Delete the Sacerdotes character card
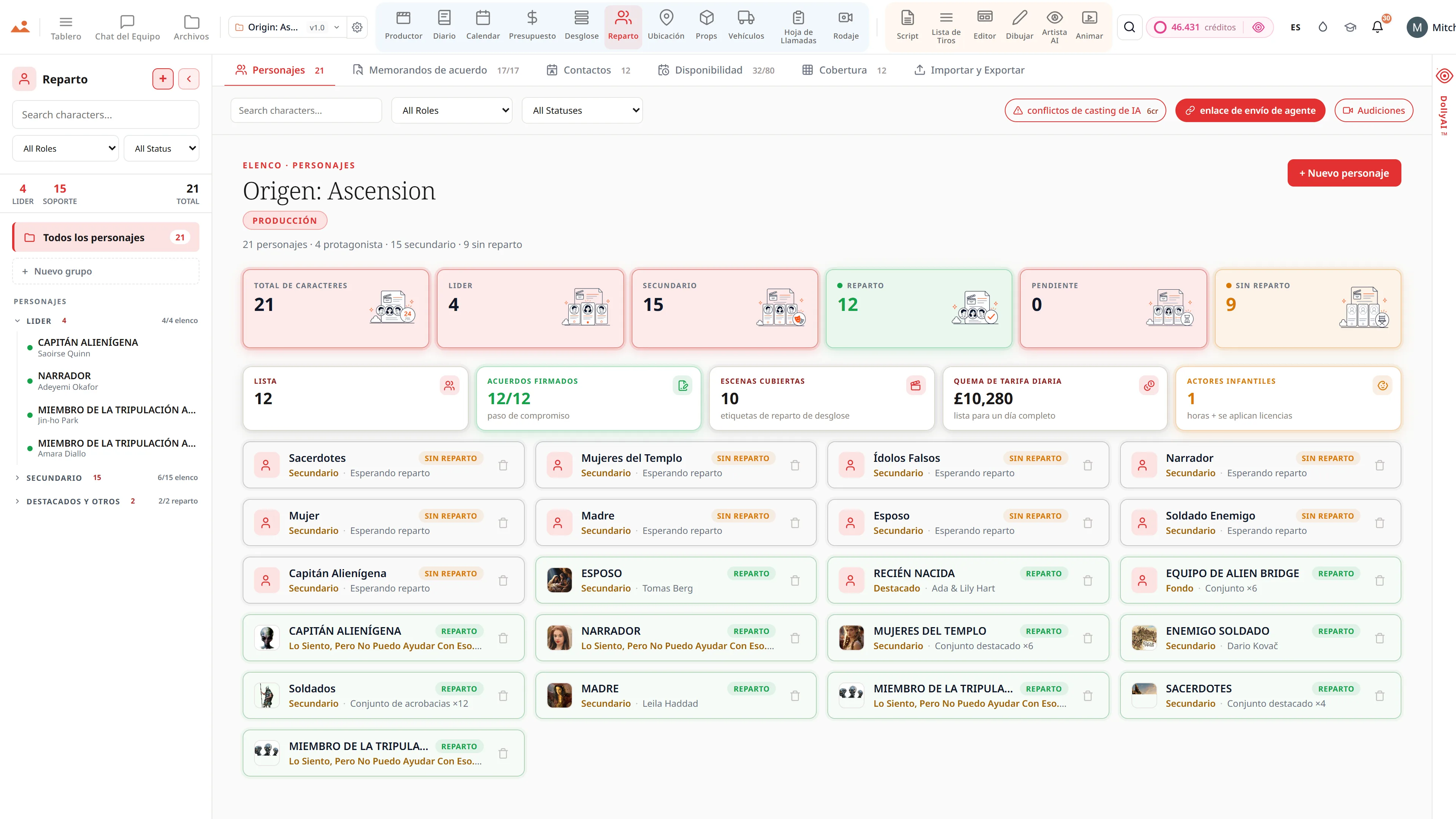1456x819 pixels. pos(503,465)
